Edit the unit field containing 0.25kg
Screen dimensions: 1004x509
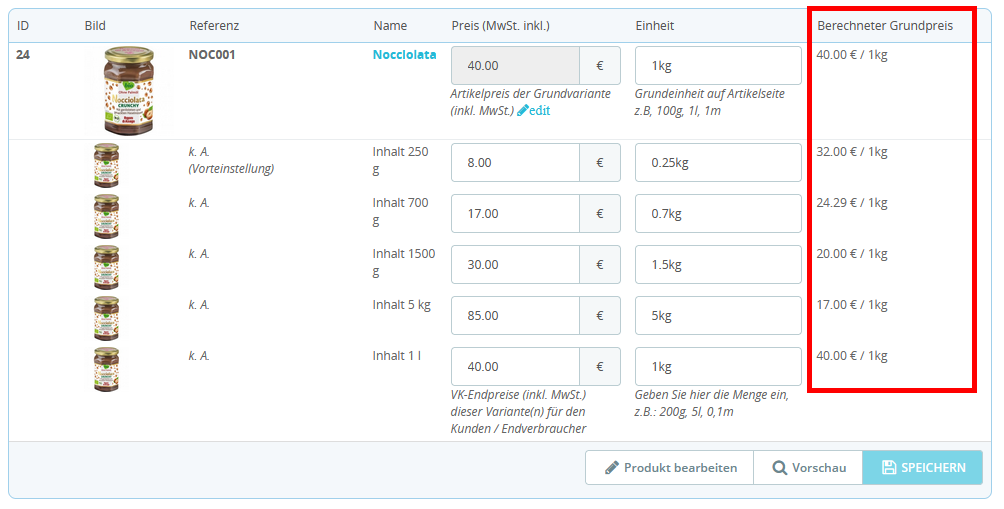click(718, 163)
